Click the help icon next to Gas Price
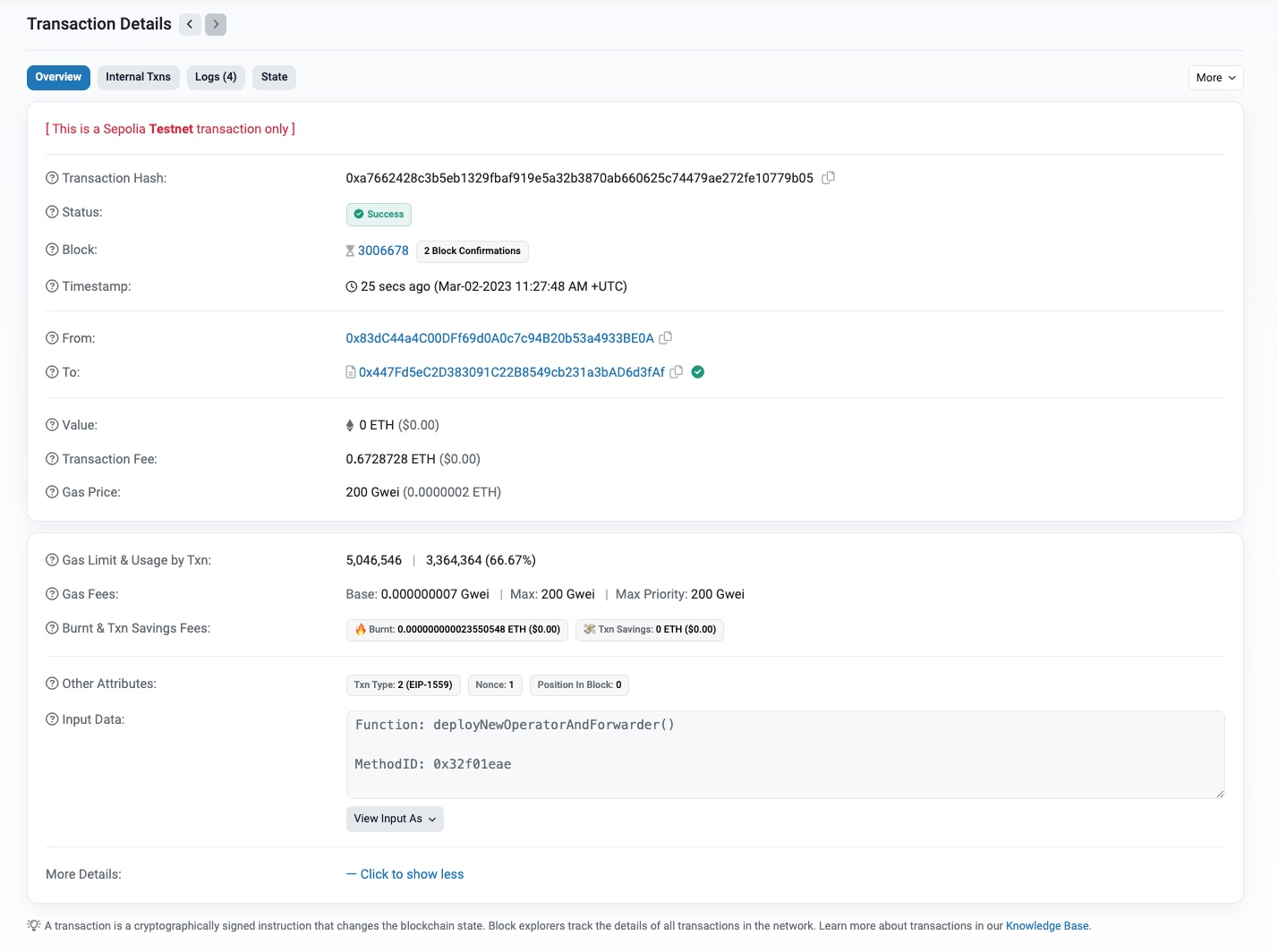 click(x=52, y=492)
